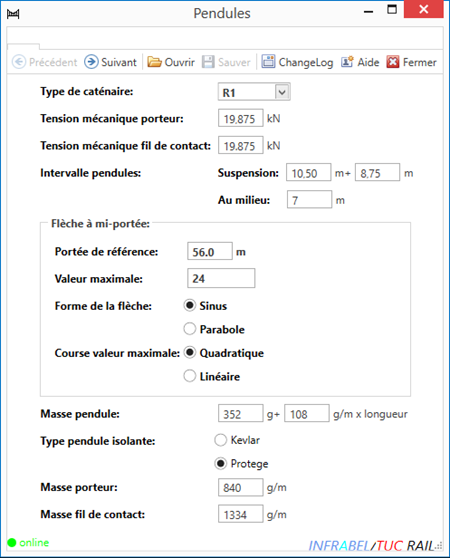Open a file with the Ouvrir folder icon

coord(154,62)
